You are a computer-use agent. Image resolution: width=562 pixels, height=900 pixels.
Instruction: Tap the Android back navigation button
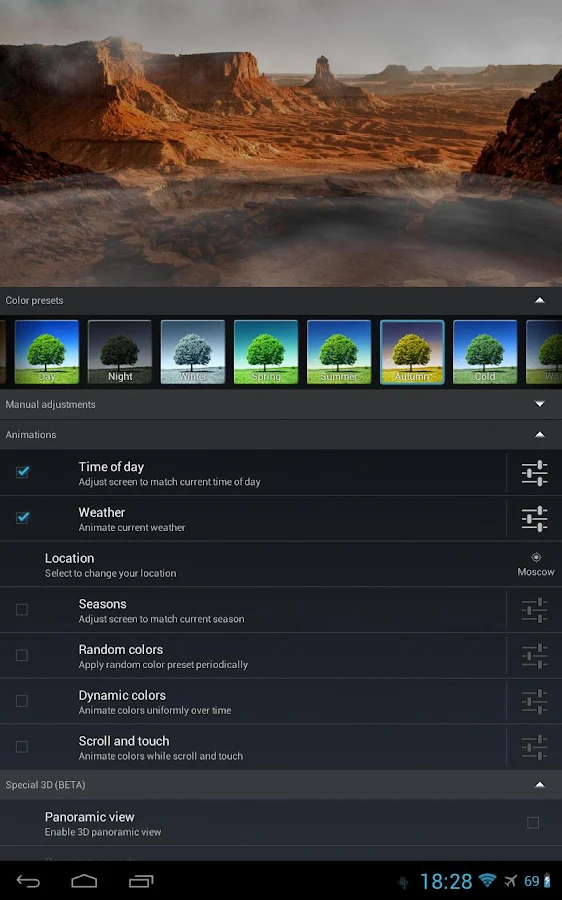28,881
